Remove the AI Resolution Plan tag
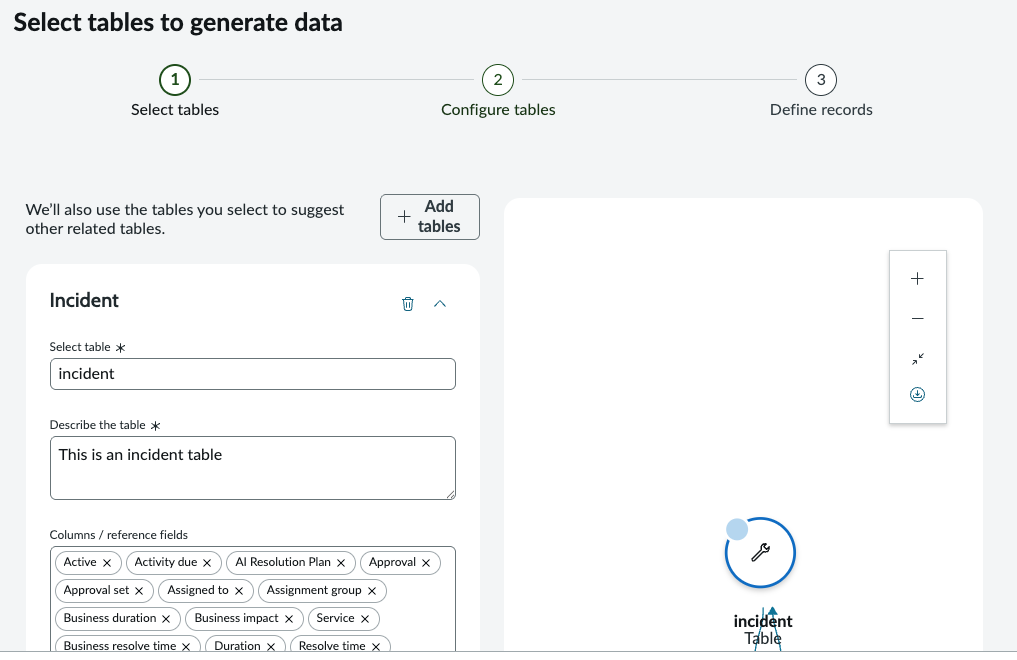 coord(341,563)
